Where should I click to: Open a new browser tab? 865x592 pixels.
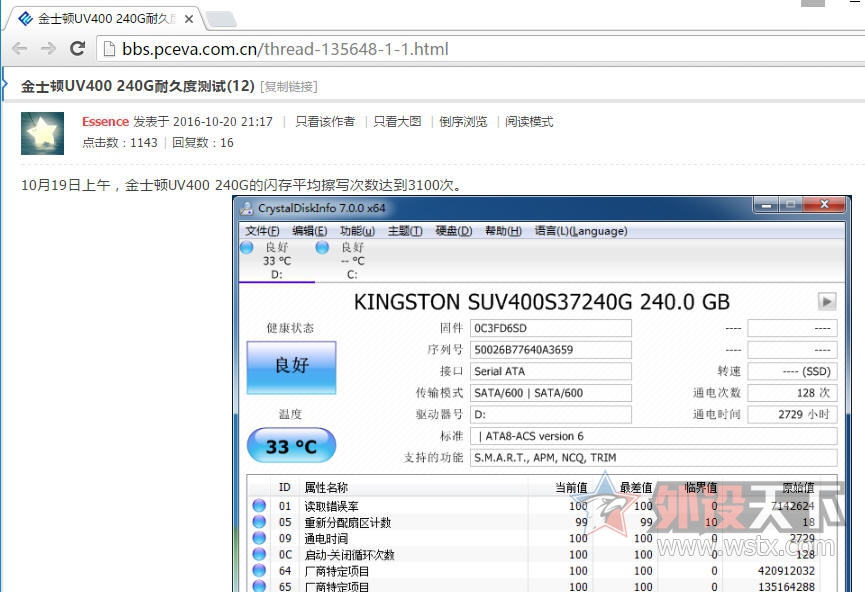pyautogui.click(x=221, y=19)
